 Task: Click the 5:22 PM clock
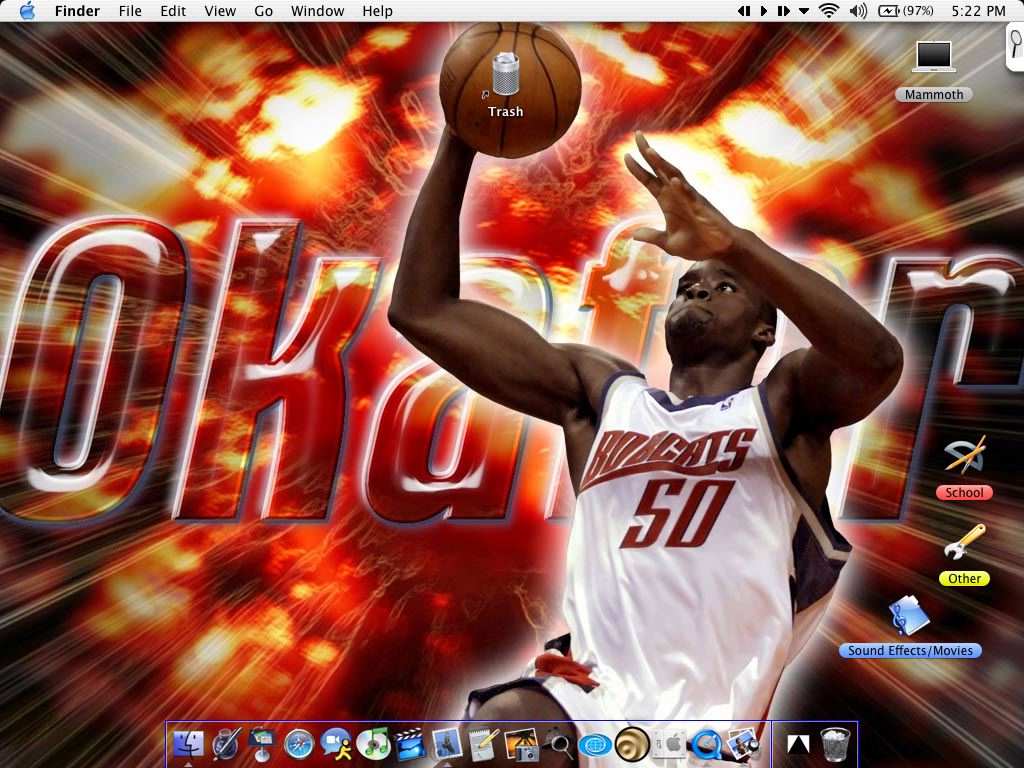(978, 11)
